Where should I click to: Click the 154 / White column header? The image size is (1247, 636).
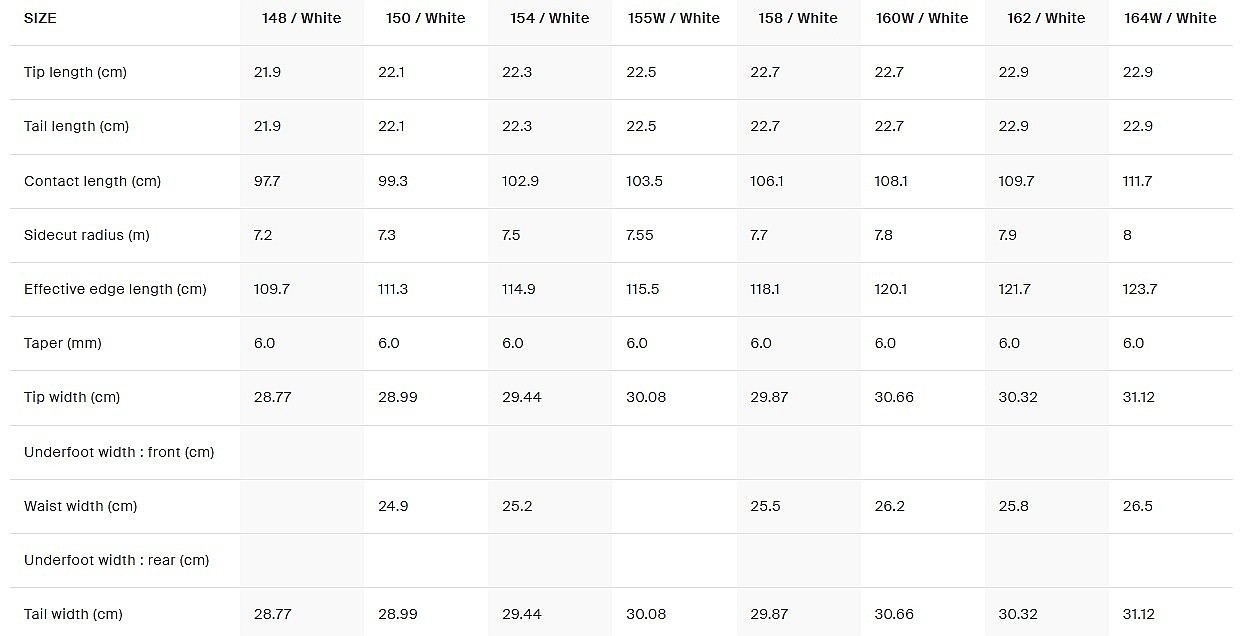549,18
